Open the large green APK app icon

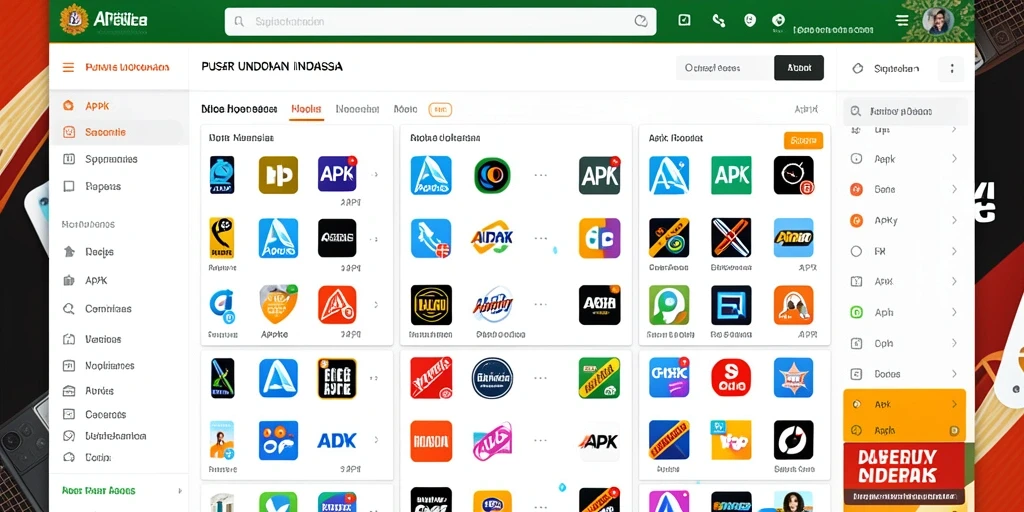(x=731, y=175)
